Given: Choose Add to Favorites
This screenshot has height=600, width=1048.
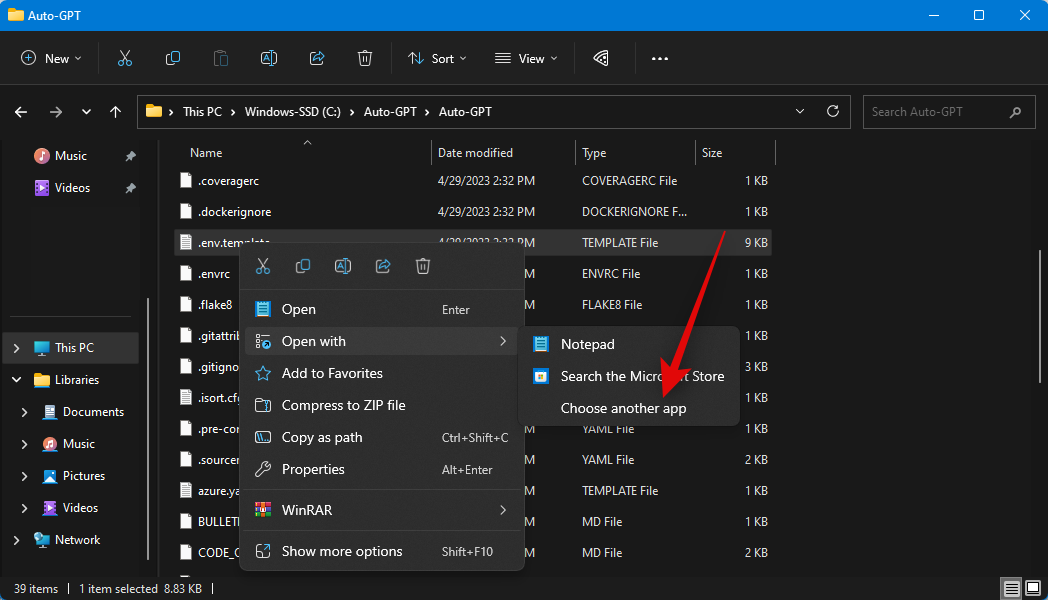Looking at the screenshot, I should pyautogui.click(x=382, y=373).
